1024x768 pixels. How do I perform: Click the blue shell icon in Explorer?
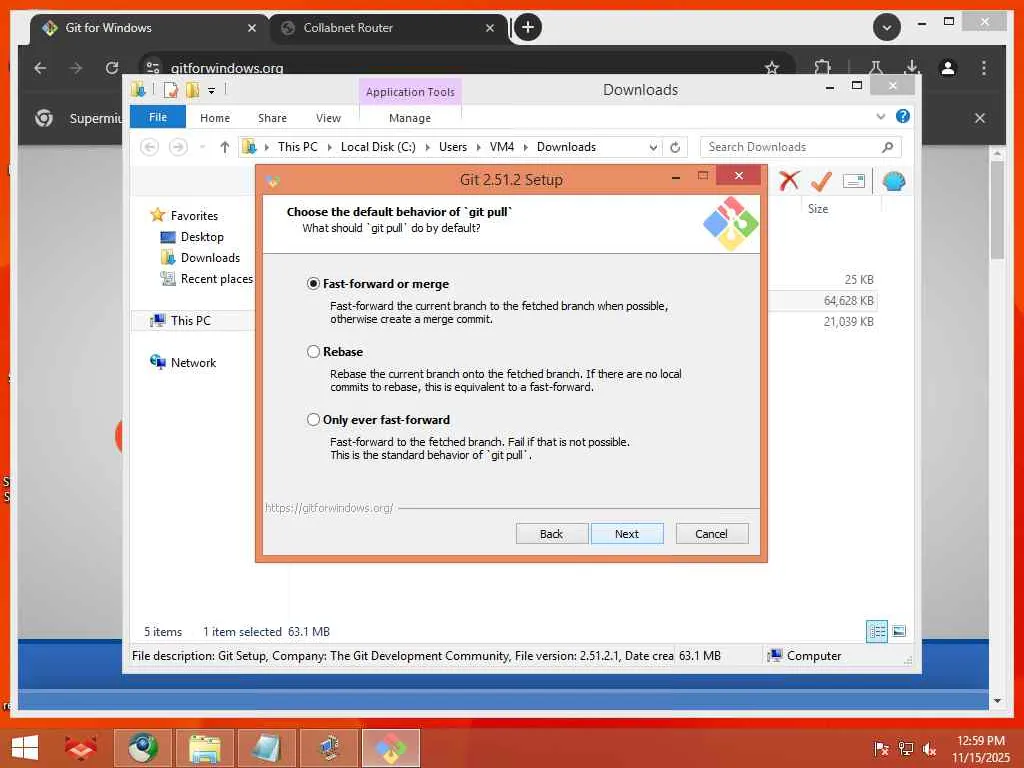(893, 181)
